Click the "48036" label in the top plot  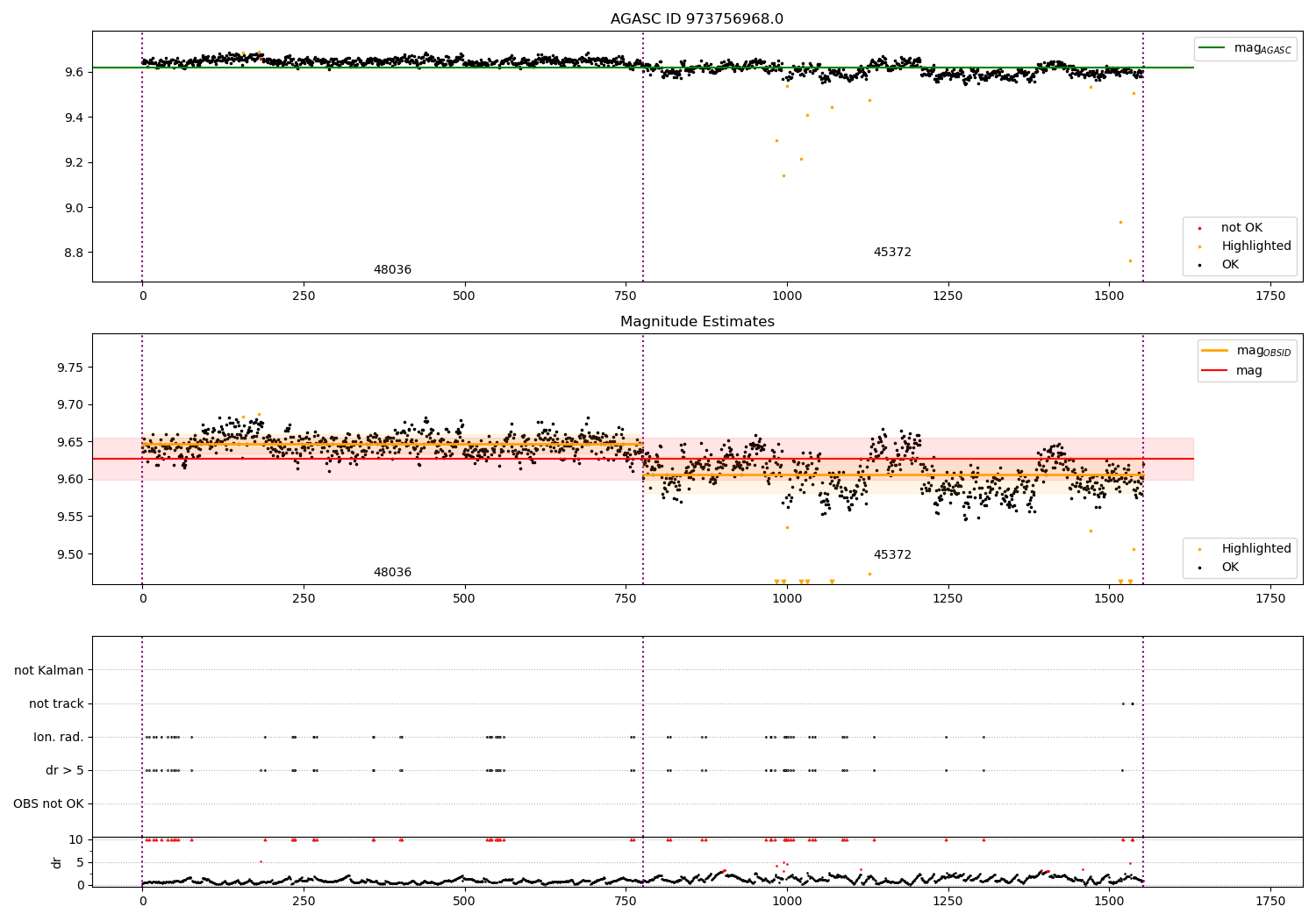tap(392, 270)
